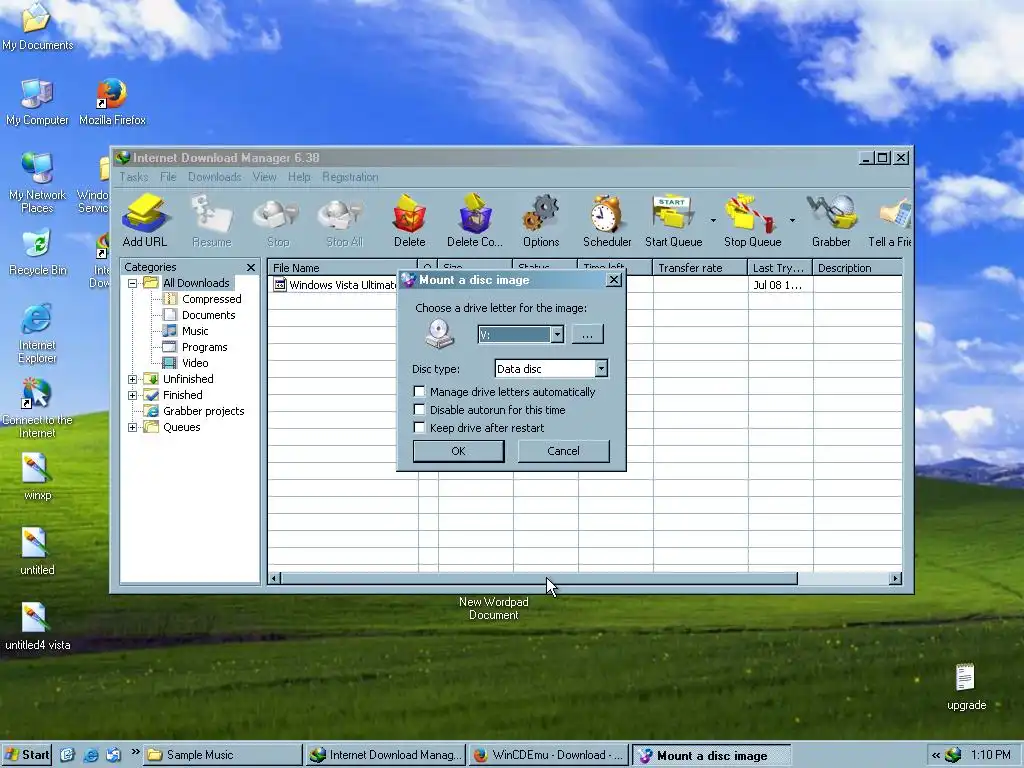Image resolution: width=1024 pixels, height=768 pixels.
Task: Select Mozilla Firefox desktop shortcut
Action: pos(112,102)
